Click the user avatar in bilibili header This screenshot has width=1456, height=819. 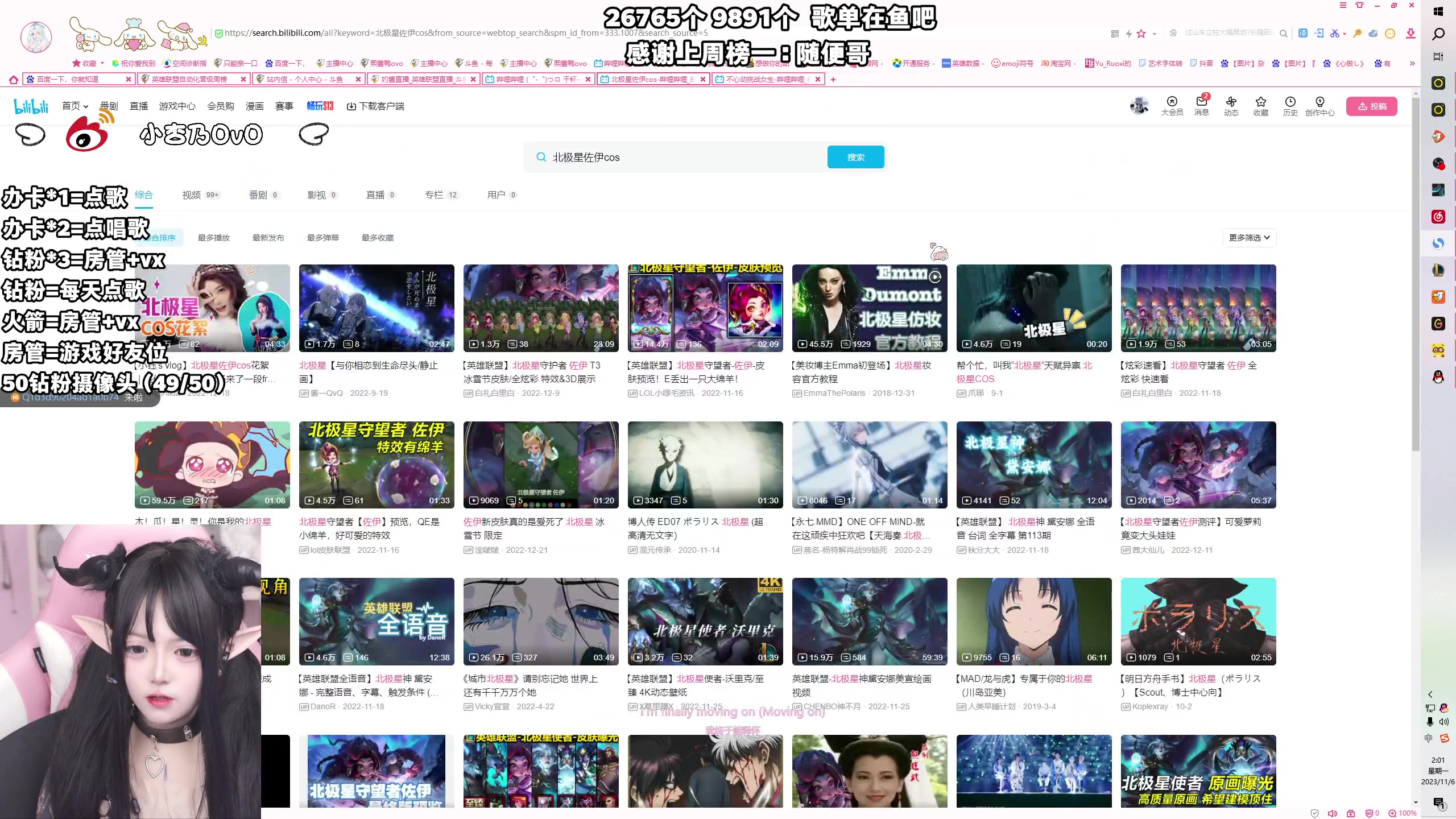(1139, 106)
